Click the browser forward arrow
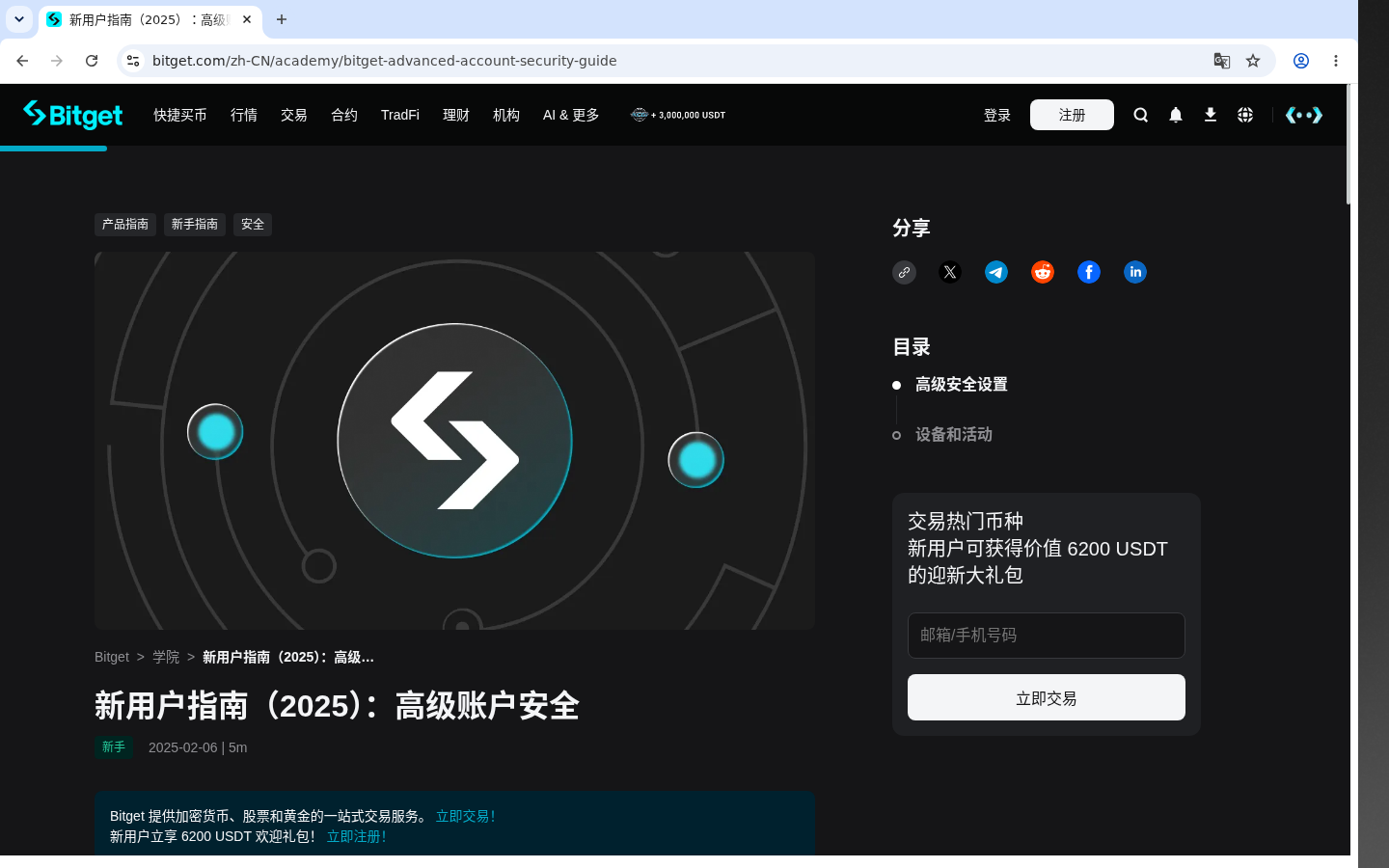Viewport: 1389px width, 868px height. [x=57, y=61]
